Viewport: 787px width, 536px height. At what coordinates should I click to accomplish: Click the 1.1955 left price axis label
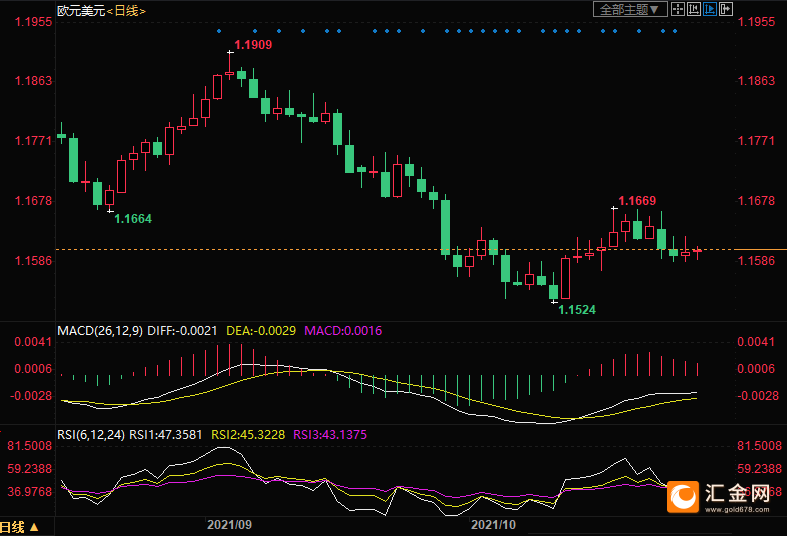pyautogui.click(x=33, y=22)
